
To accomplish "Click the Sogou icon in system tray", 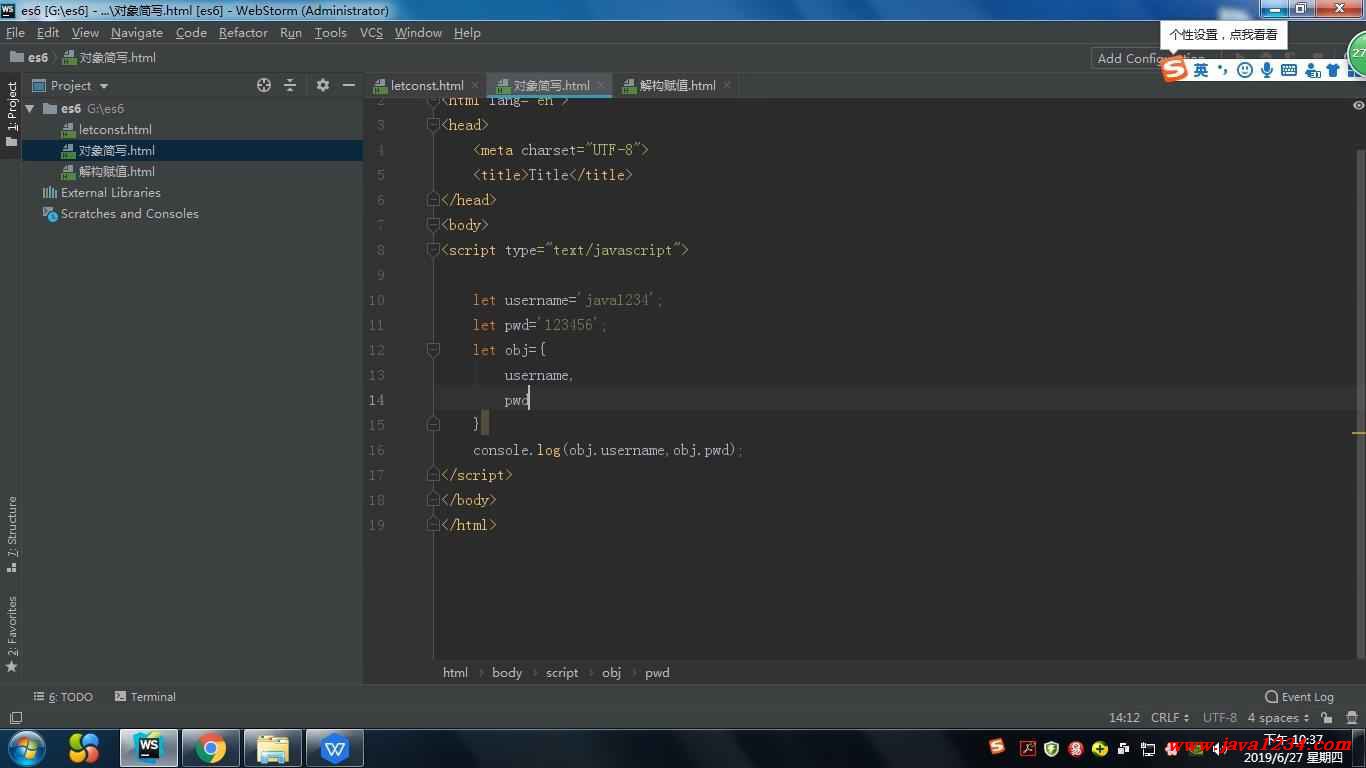I will pyautogui.click(x=997, y=746).
